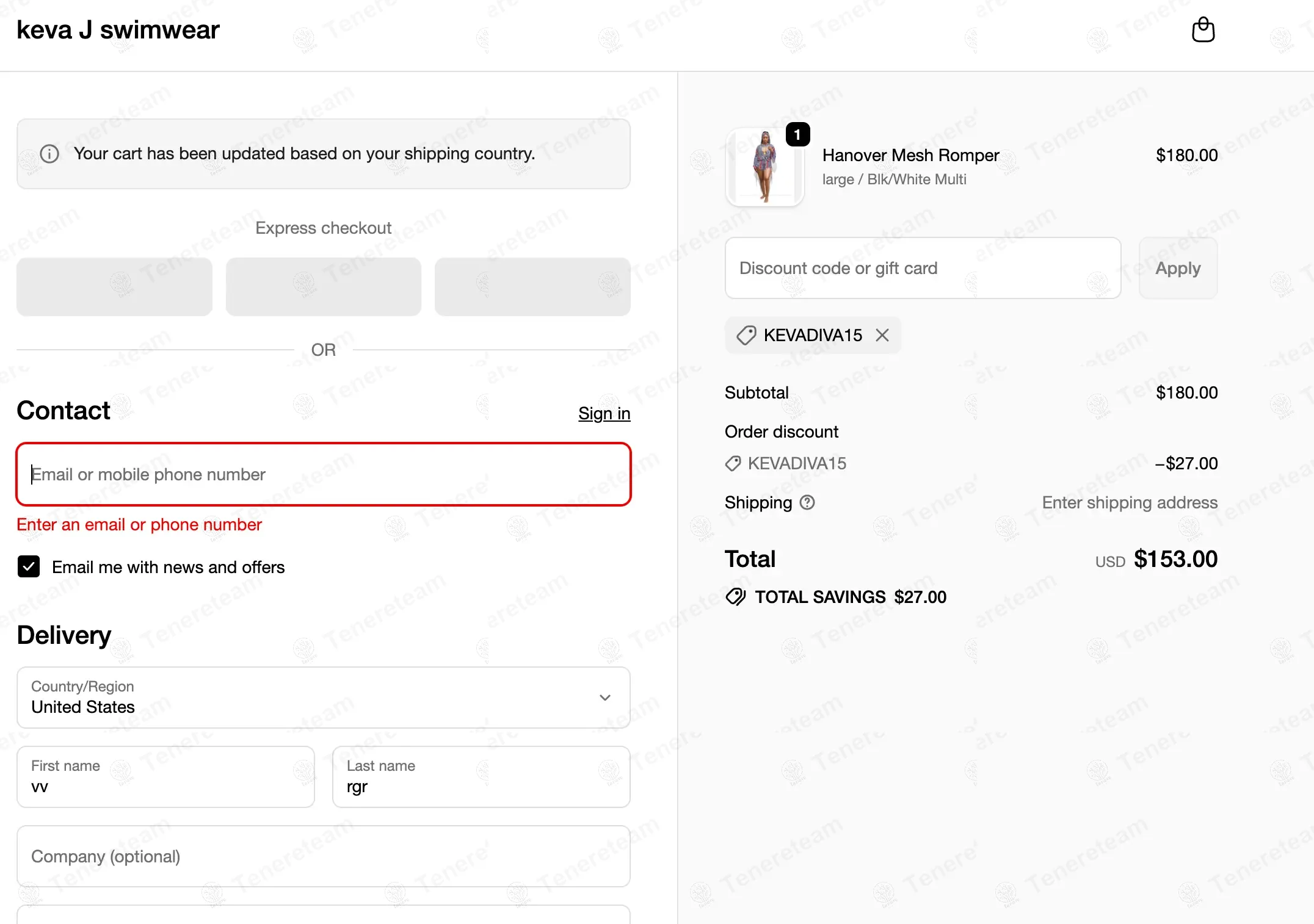
Task: Click the order discount KEVADIVA15 tag icon
Action: 733,463
